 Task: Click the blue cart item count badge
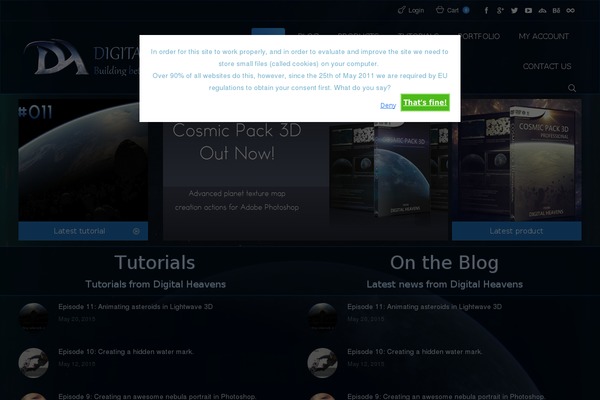point(466,10)
